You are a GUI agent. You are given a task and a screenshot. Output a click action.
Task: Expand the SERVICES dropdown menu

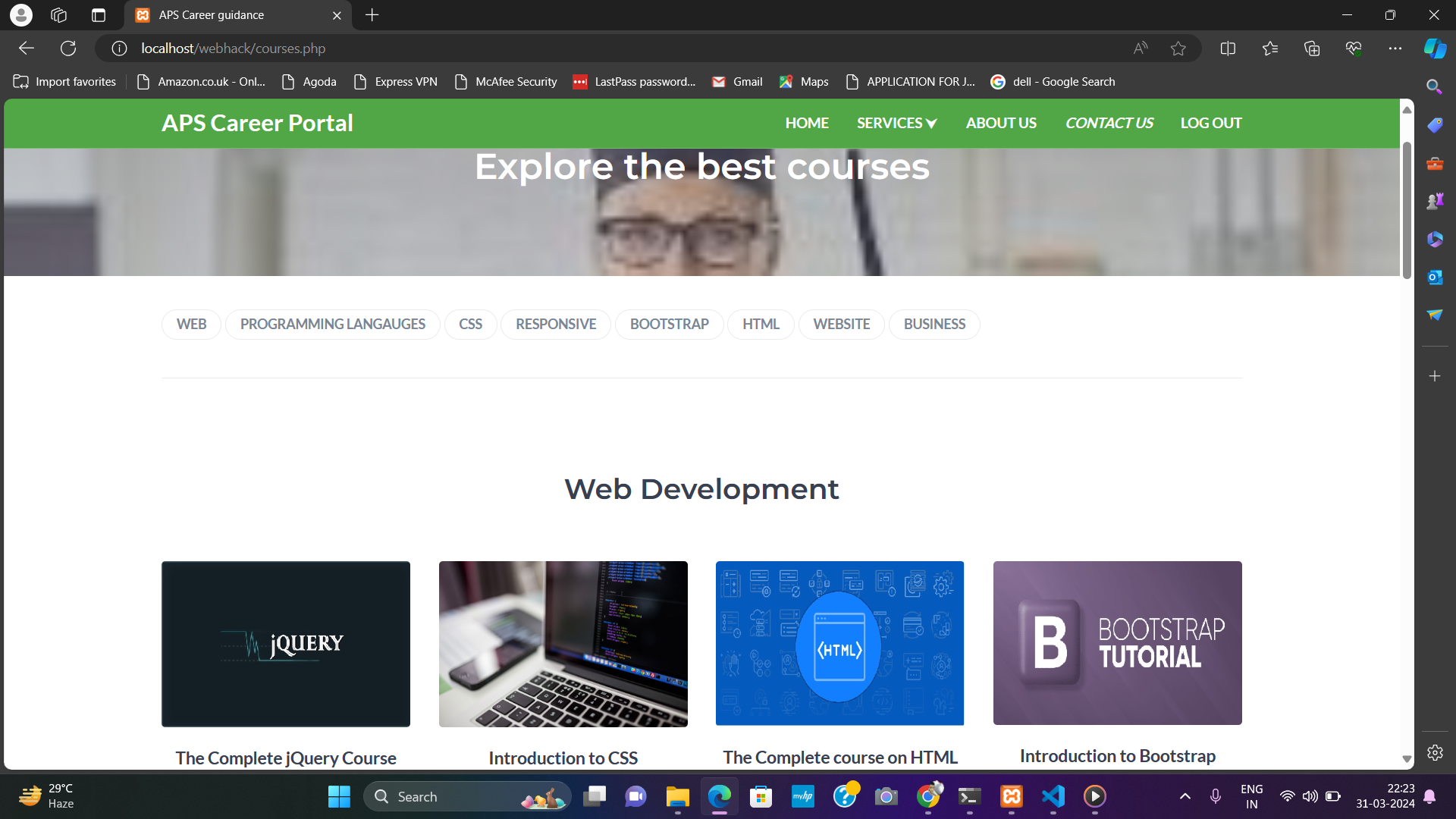pos(896,123)
